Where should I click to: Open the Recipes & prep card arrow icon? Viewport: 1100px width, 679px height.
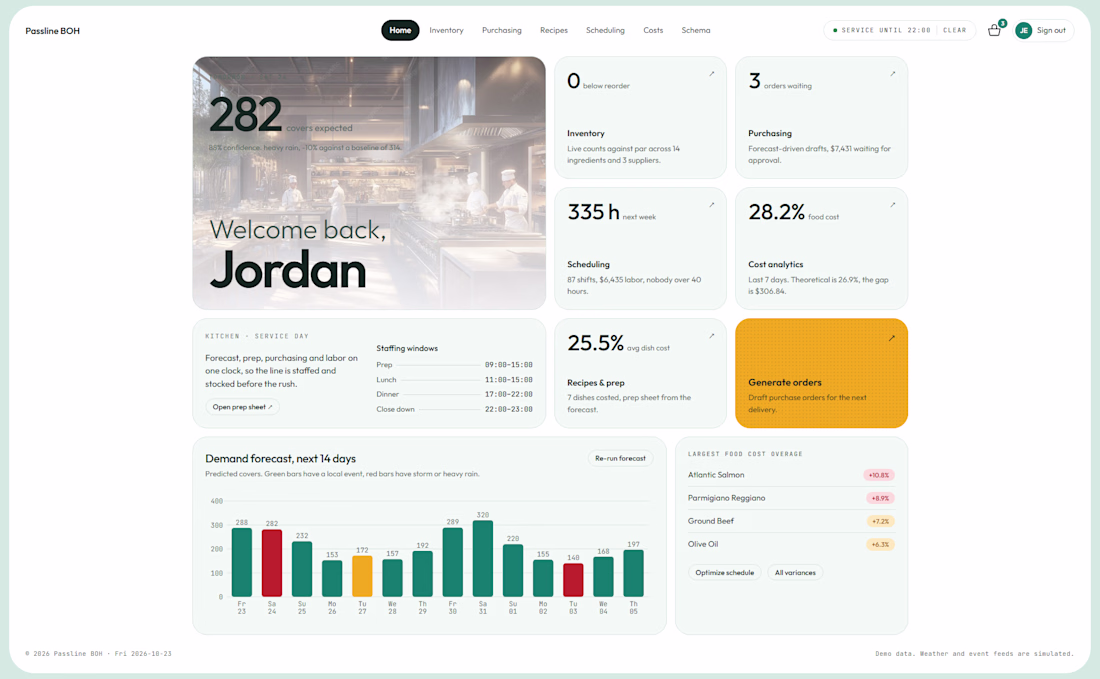tap(711, 336)
